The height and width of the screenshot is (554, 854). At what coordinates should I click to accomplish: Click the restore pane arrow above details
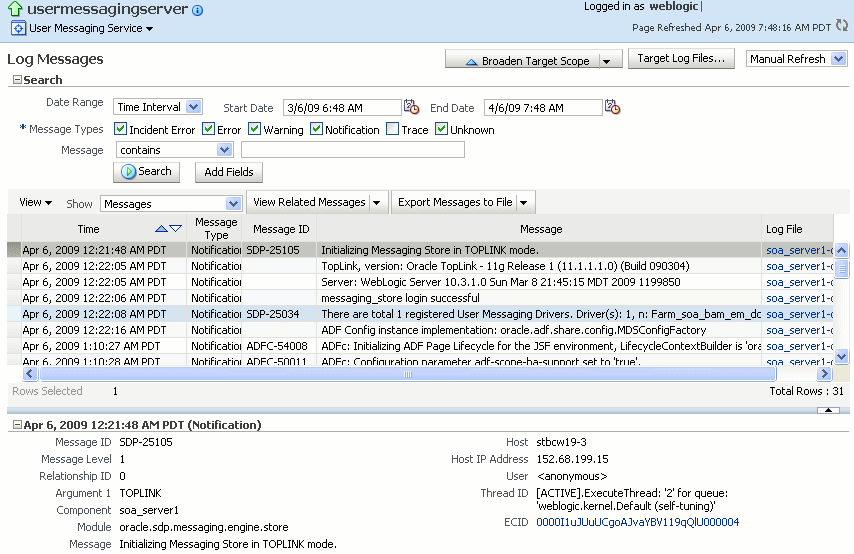pos(828,410)
